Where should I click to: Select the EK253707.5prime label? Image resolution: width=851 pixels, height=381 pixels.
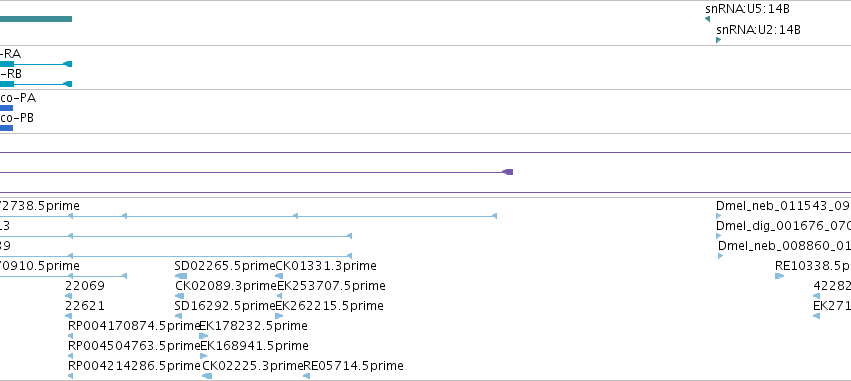point(331,286)
